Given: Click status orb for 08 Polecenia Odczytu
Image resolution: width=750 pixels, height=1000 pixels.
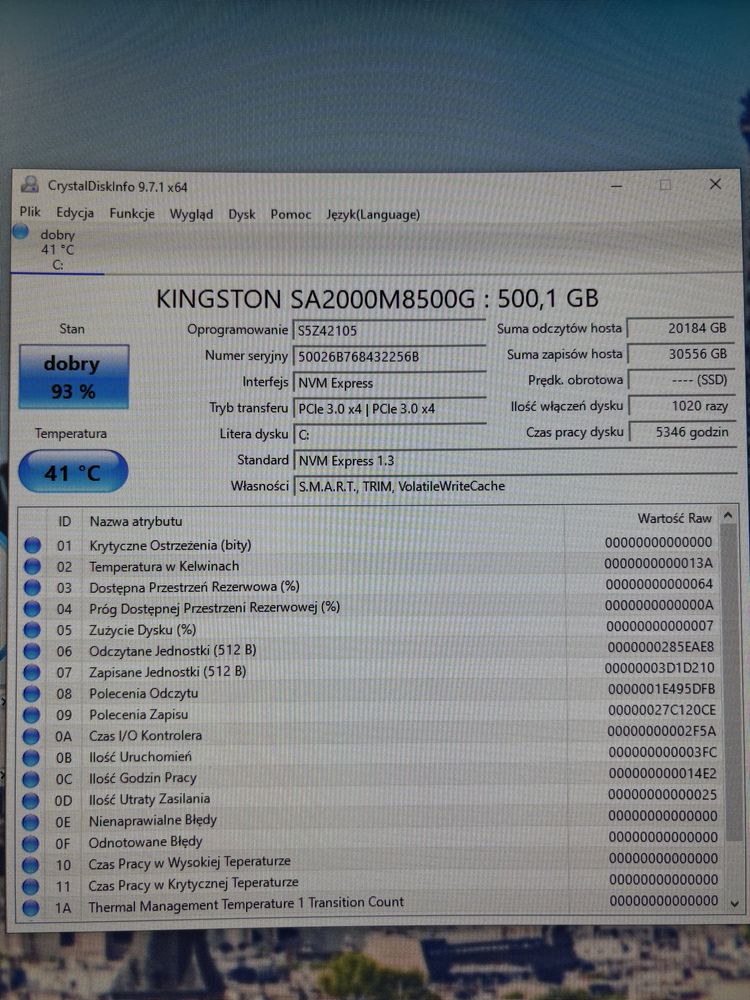Looking at the screenshot, I should [x=32, y=694].
